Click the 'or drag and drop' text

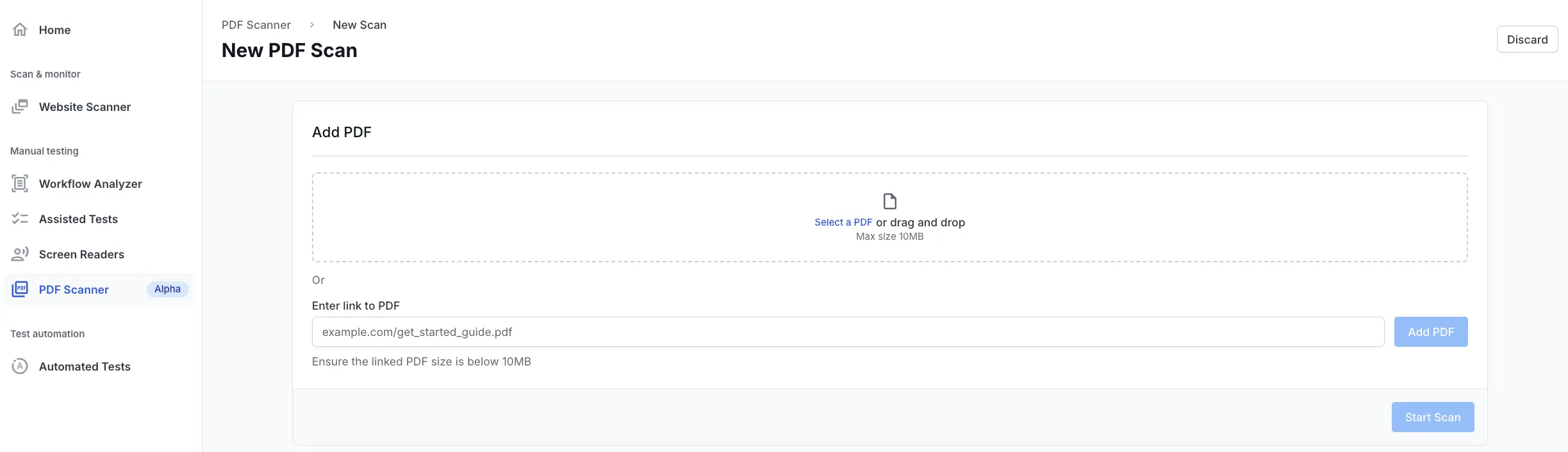point(920,222)
